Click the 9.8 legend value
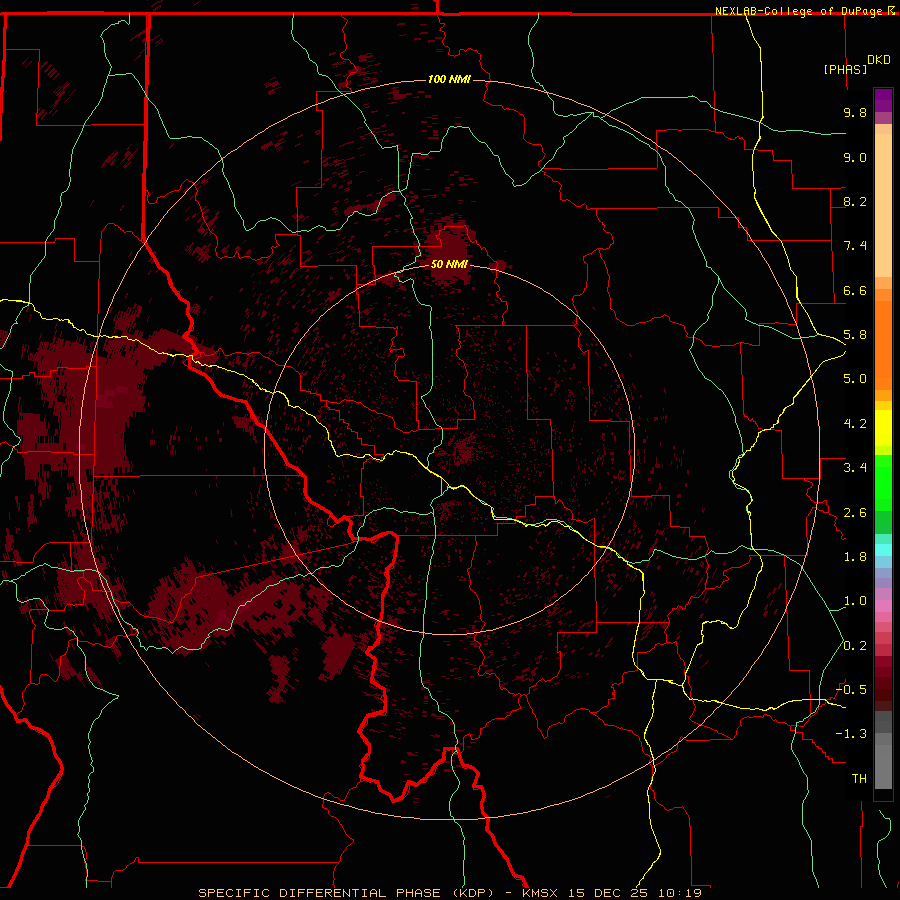The image size is (900, 900). (x=855, y=112)
